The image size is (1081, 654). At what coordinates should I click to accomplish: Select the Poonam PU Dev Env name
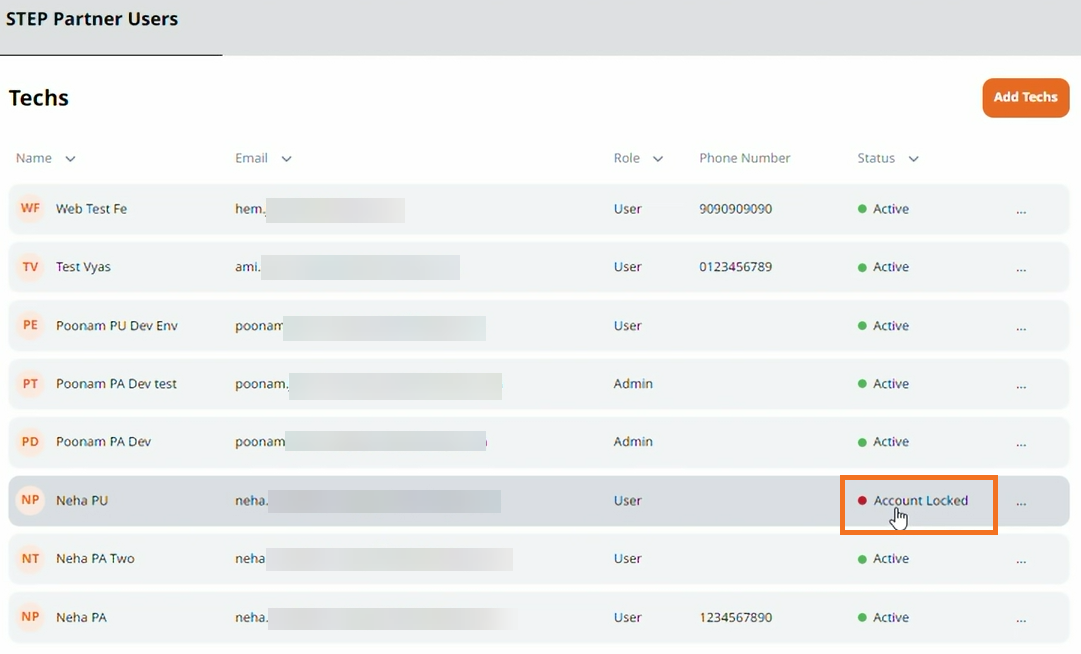click(117, 326)
